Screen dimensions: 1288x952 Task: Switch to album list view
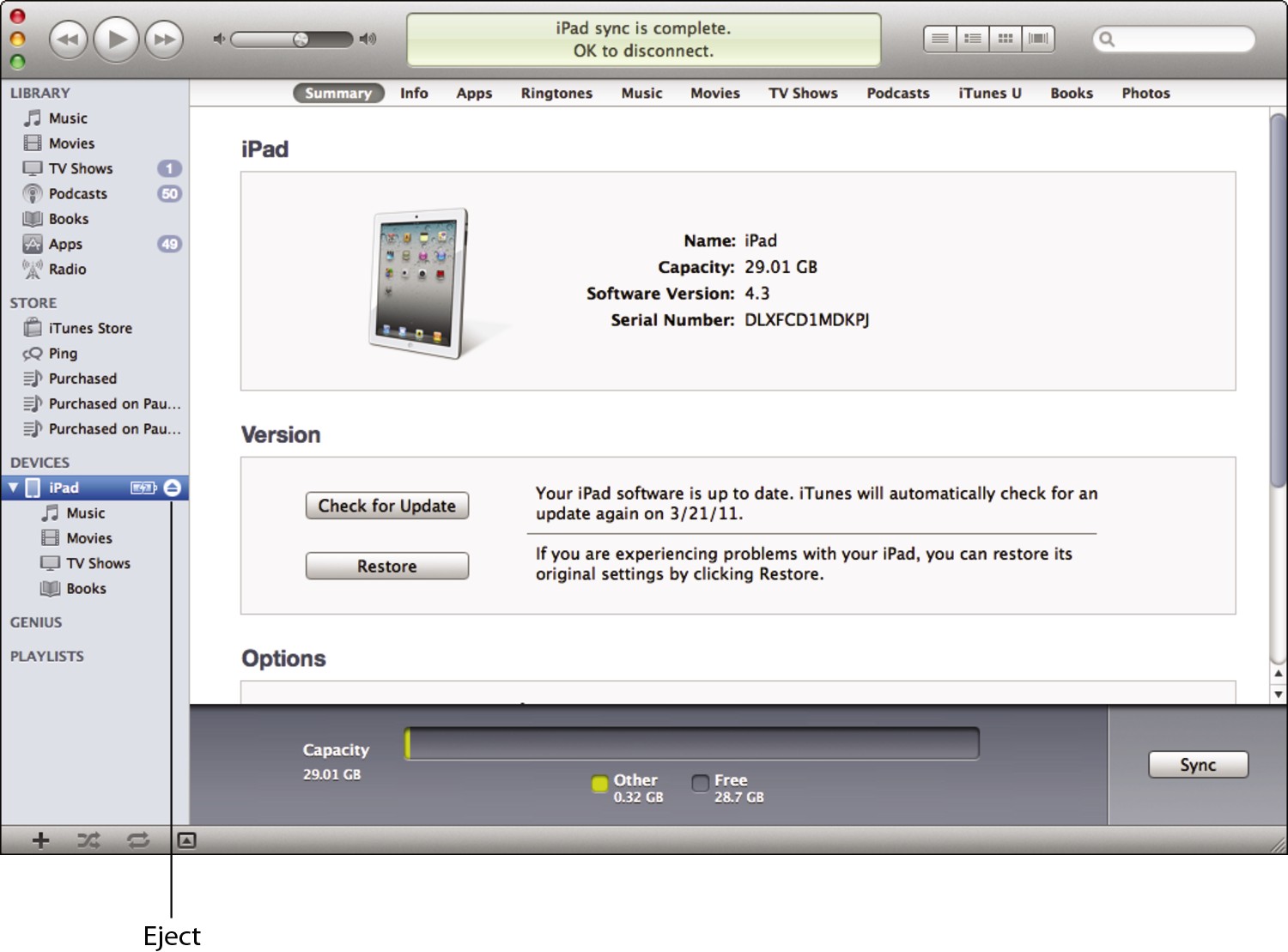tap(973, 39)
